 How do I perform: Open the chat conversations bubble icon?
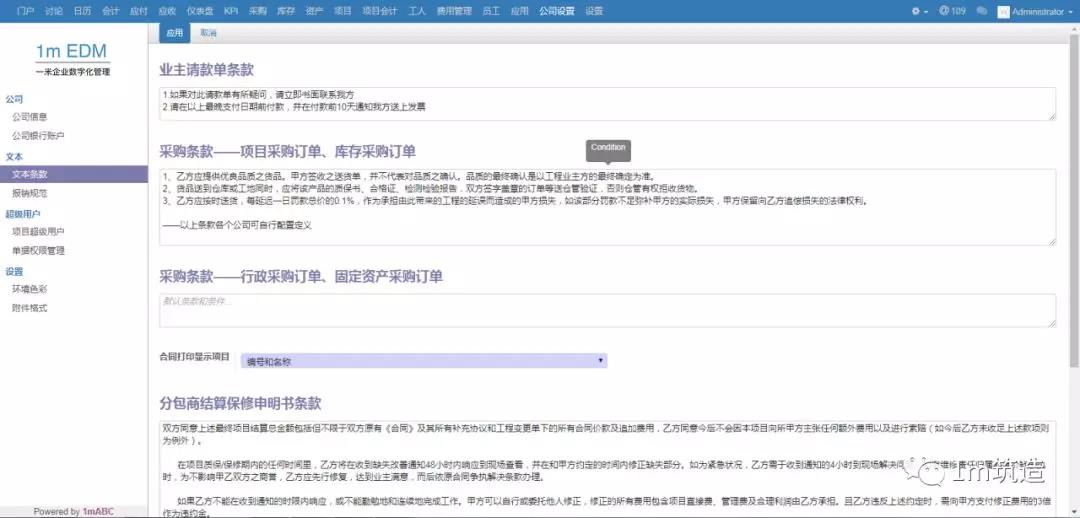click(982, 11)
